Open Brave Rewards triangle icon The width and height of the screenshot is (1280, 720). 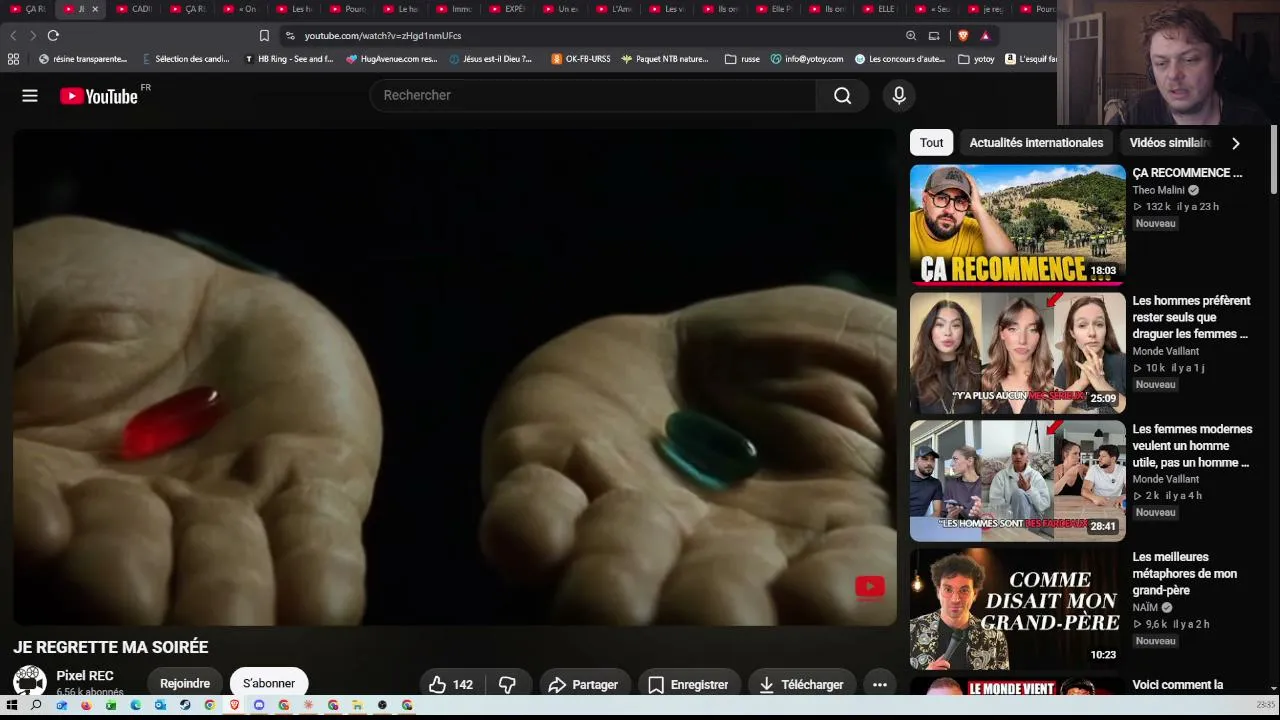(985, 35)
